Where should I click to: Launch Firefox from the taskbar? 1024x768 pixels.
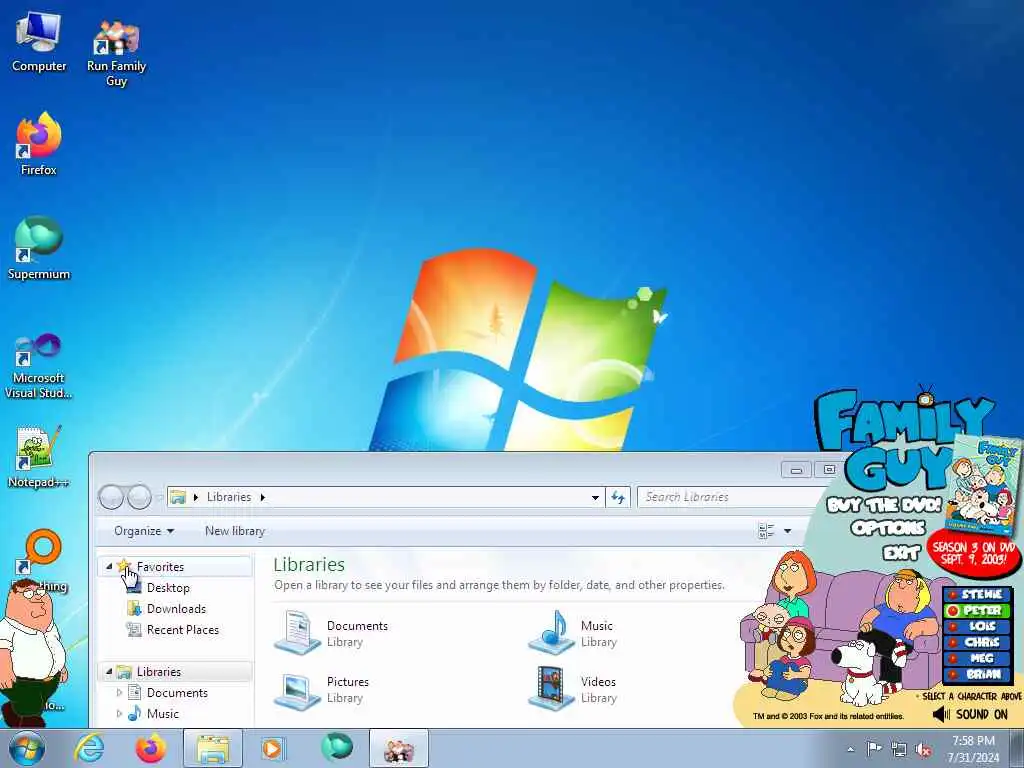[x=151, y=749]
